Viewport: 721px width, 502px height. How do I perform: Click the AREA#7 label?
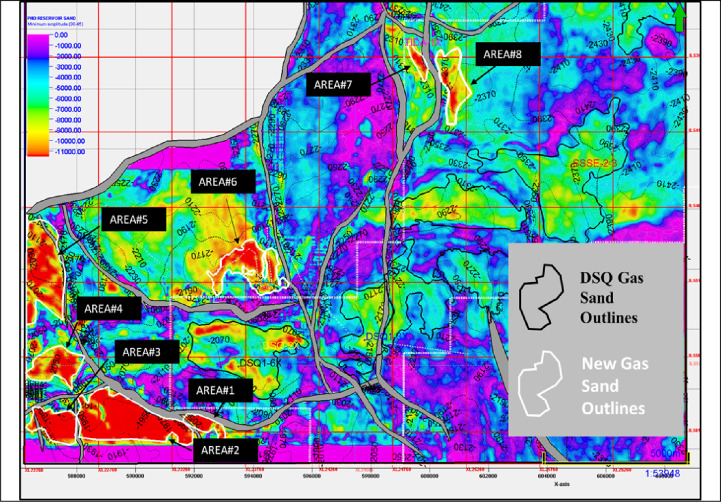(x=338, y=85)
